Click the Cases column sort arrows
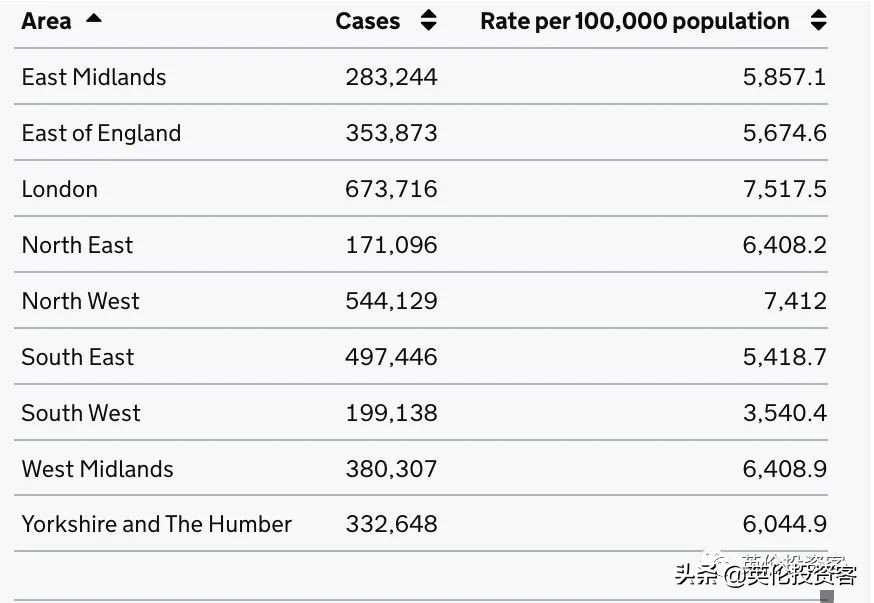Screen dimensions: 874x603 pos(428,21)
